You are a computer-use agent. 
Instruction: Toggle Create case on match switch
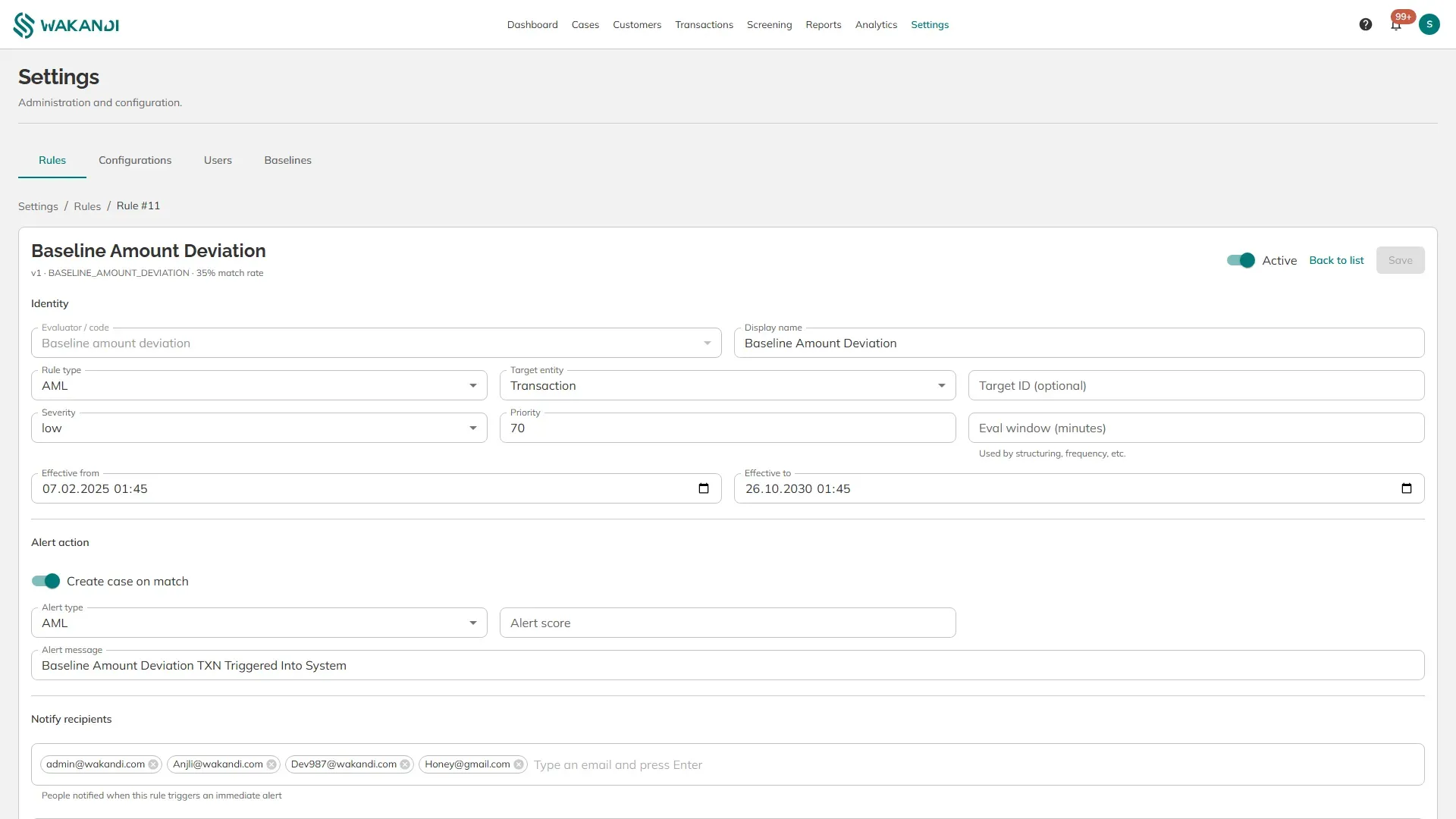(x=45, y=581)
